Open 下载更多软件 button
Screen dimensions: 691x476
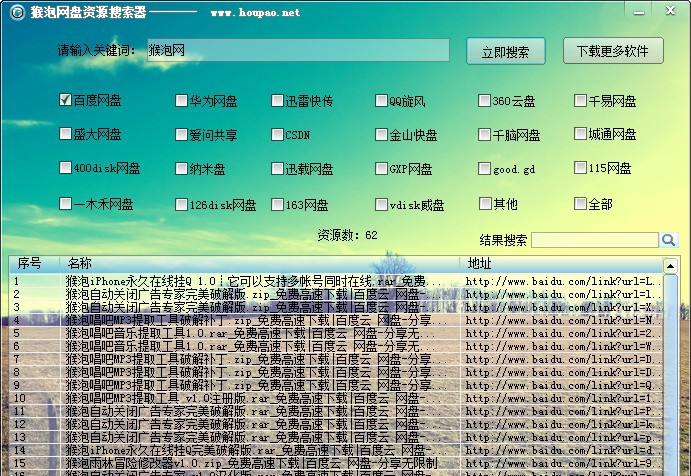613,51
